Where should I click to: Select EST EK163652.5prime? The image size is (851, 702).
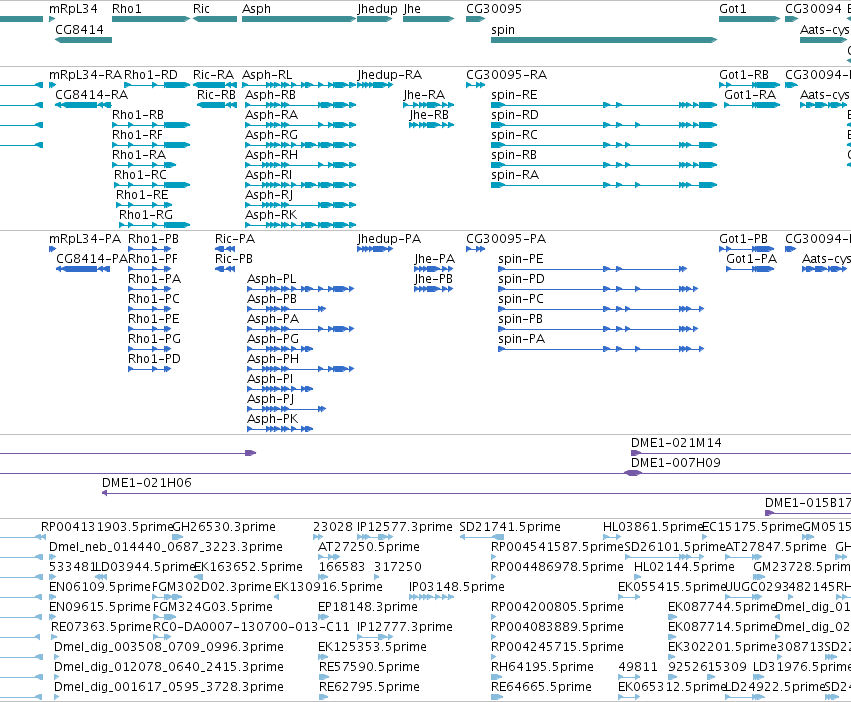[248, 567]
